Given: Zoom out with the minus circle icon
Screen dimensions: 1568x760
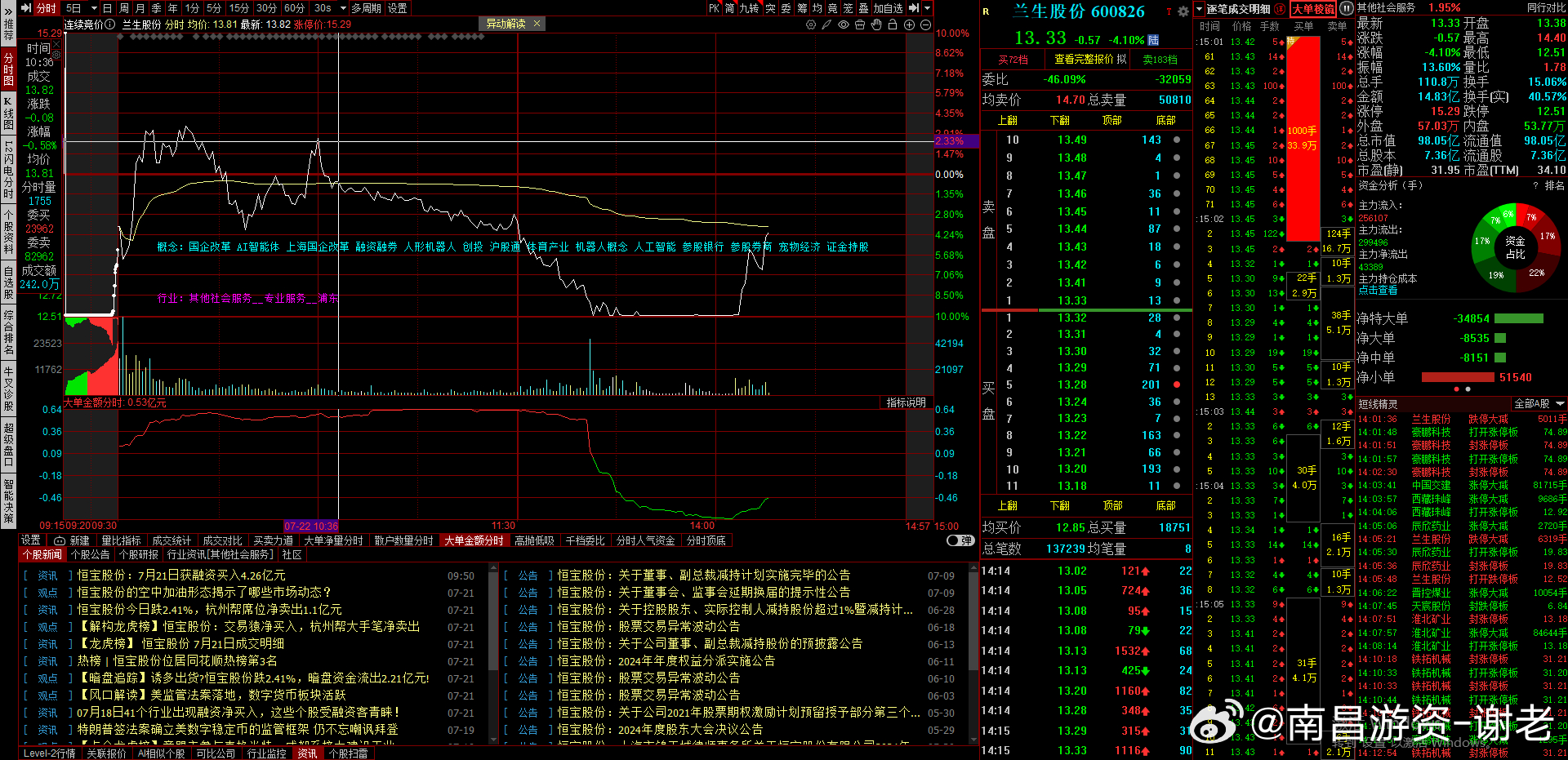Looking at the screenshot, I should [926, 24].
